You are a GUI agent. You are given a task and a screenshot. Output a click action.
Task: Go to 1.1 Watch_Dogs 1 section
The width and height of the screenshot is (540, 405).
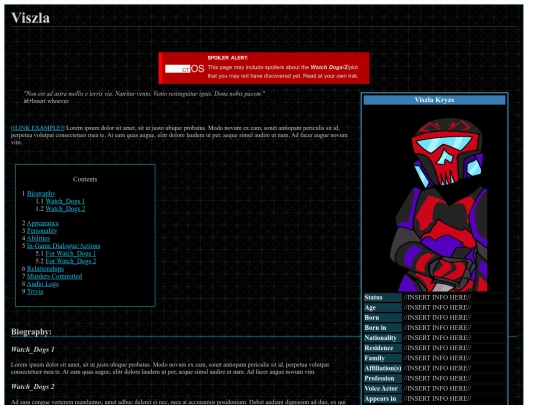65,201
